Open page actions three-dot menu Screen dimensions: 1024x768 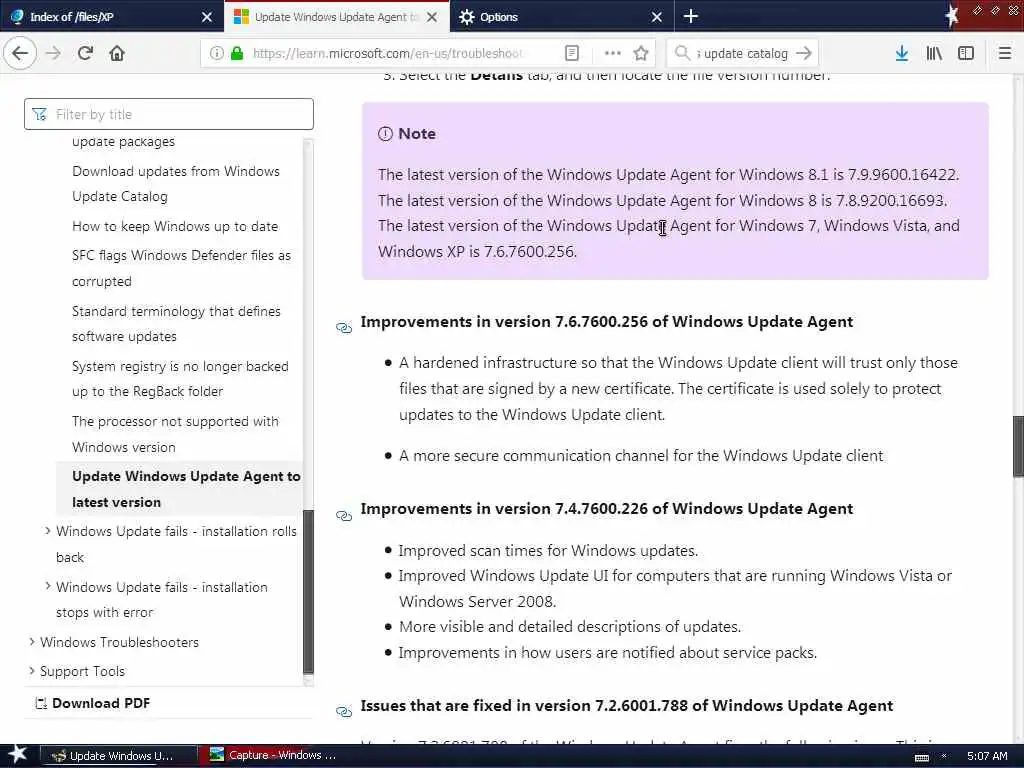pyautogui.click(x=613, y=53)
